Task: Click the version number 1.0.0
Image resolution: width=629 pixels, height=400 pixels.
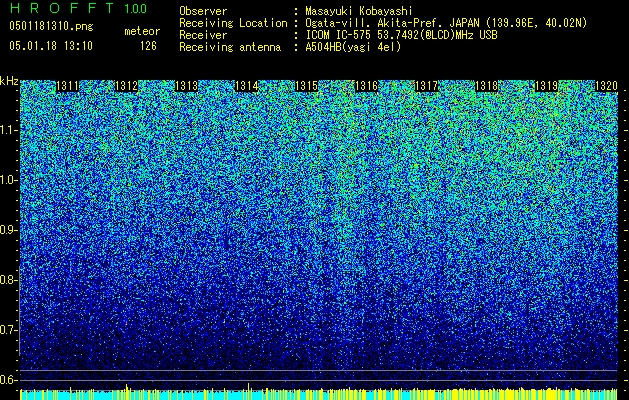Action: tap(135, 8)
